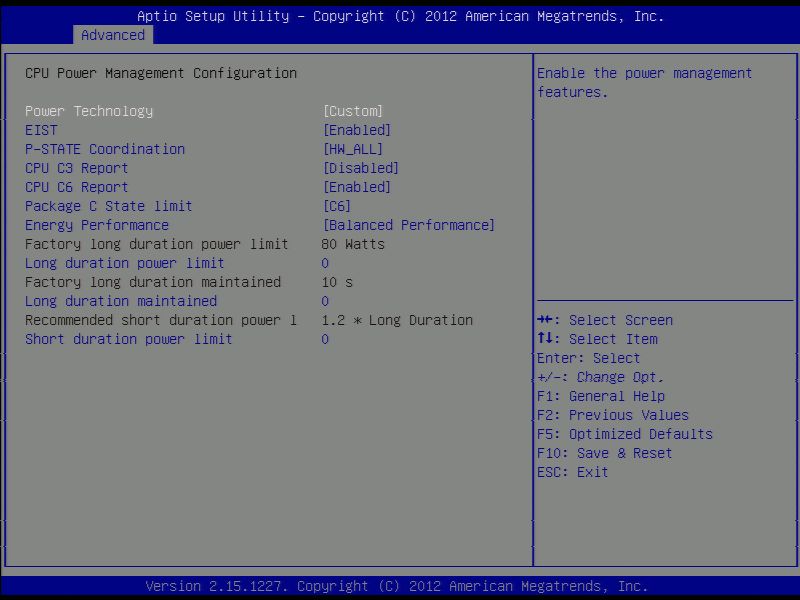This screenshot has width=800, height=600.
Task: Open the [Balanced Performance] dropdown
Action: click(409, 225)
